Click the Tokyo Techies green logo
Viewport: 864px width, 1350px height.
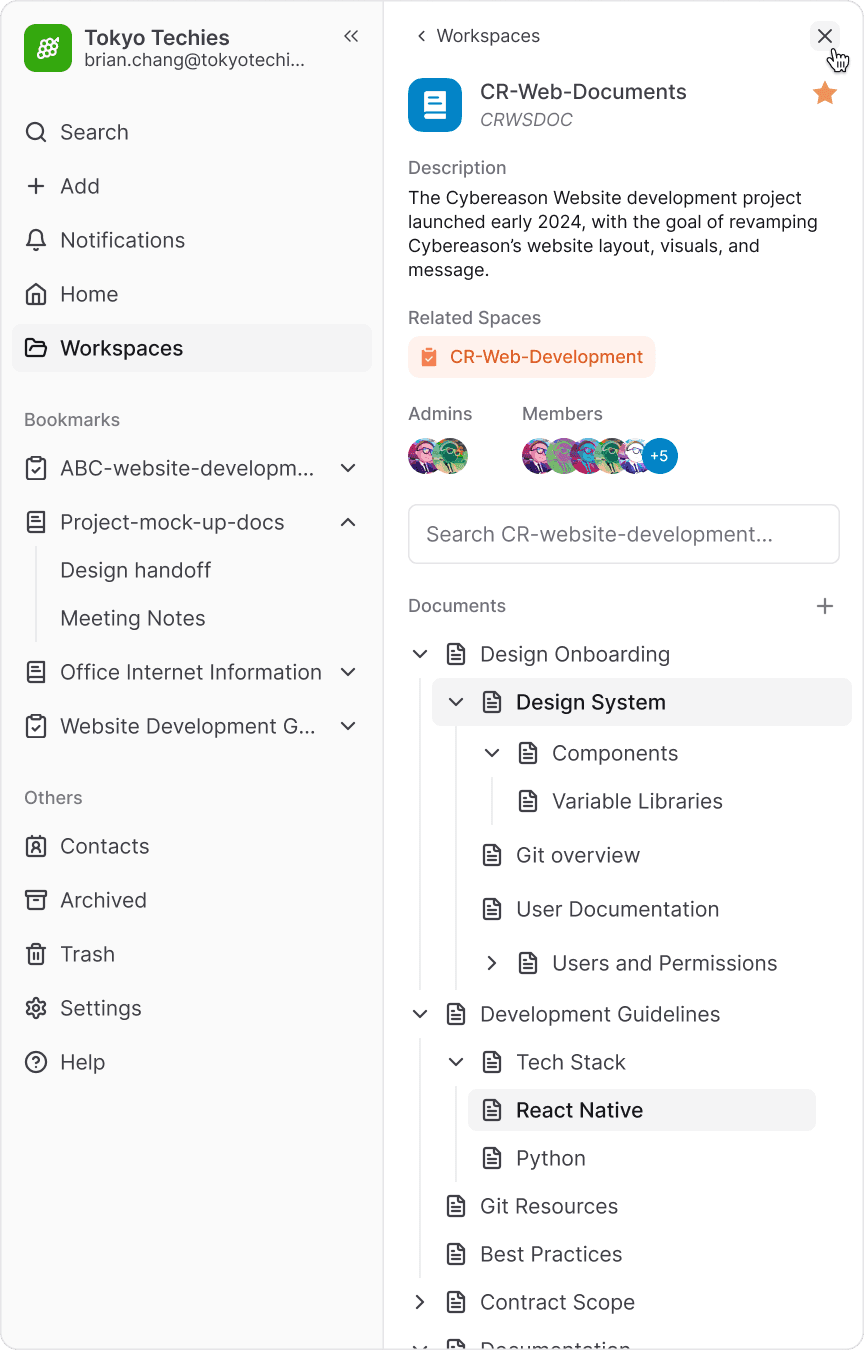(x=48, y=48)
